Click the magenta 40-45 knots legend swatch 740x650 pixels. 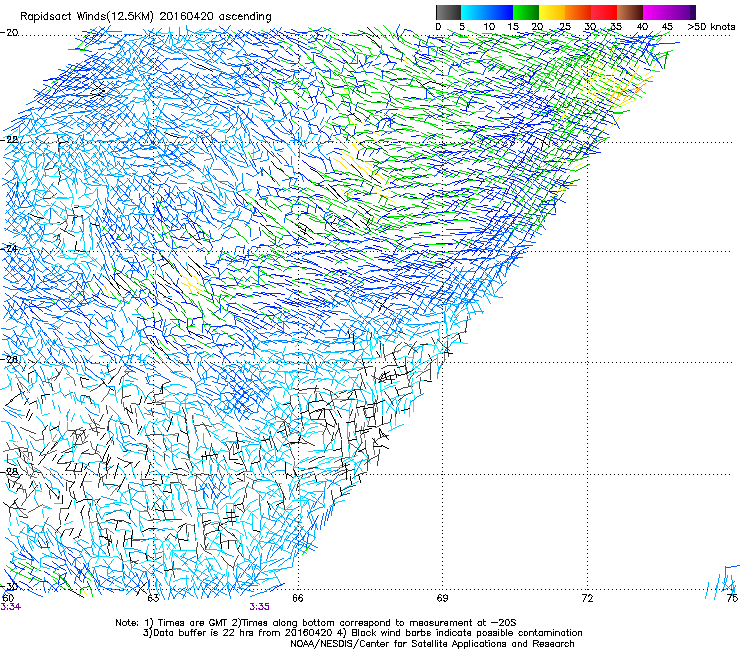[x=656, y=12]
